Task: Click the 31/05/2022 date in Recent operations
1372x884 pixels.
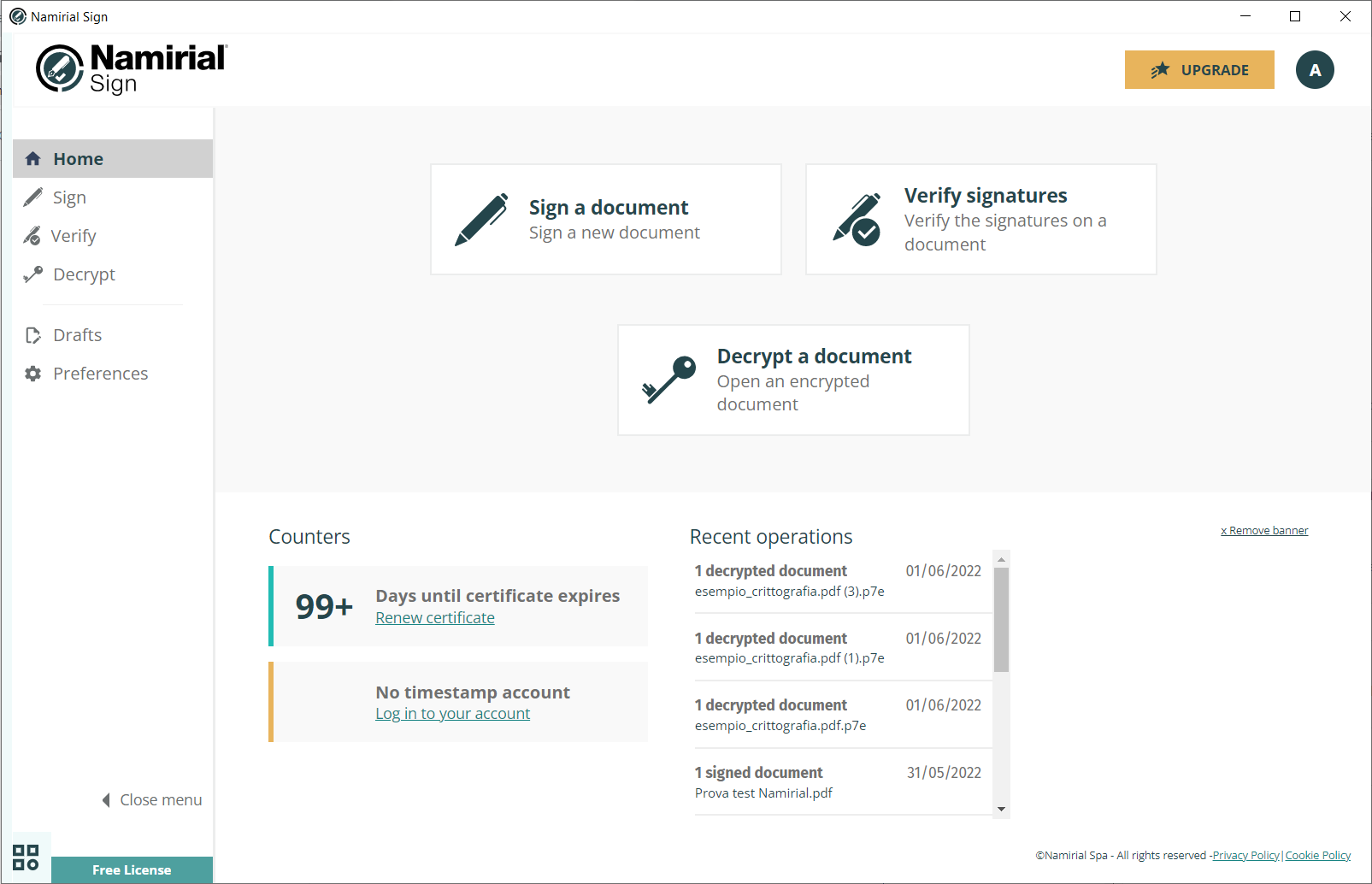Action: 944,773
